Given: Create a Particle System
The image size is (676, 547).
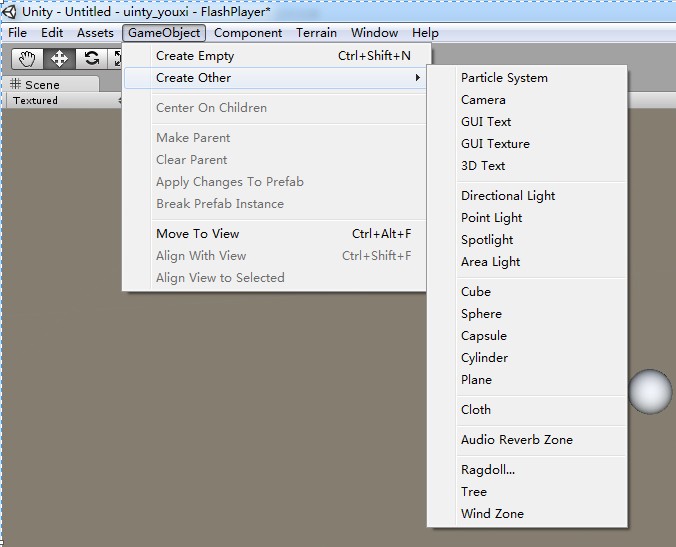Looking at the screenshot, I should coord(527,78).
